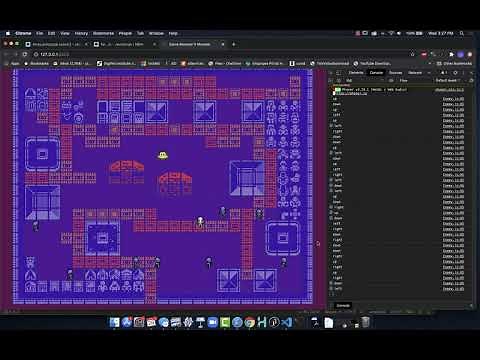This screenshot has height=360, width=480.
Task: Toggle the DevTools device toolbar icon
Action: click(338, 73)
